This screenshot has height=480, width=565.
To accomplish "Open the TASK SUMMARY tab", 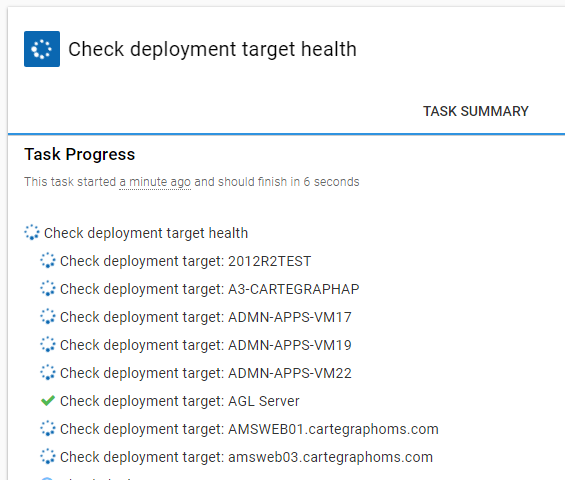I will pos(475,111).
